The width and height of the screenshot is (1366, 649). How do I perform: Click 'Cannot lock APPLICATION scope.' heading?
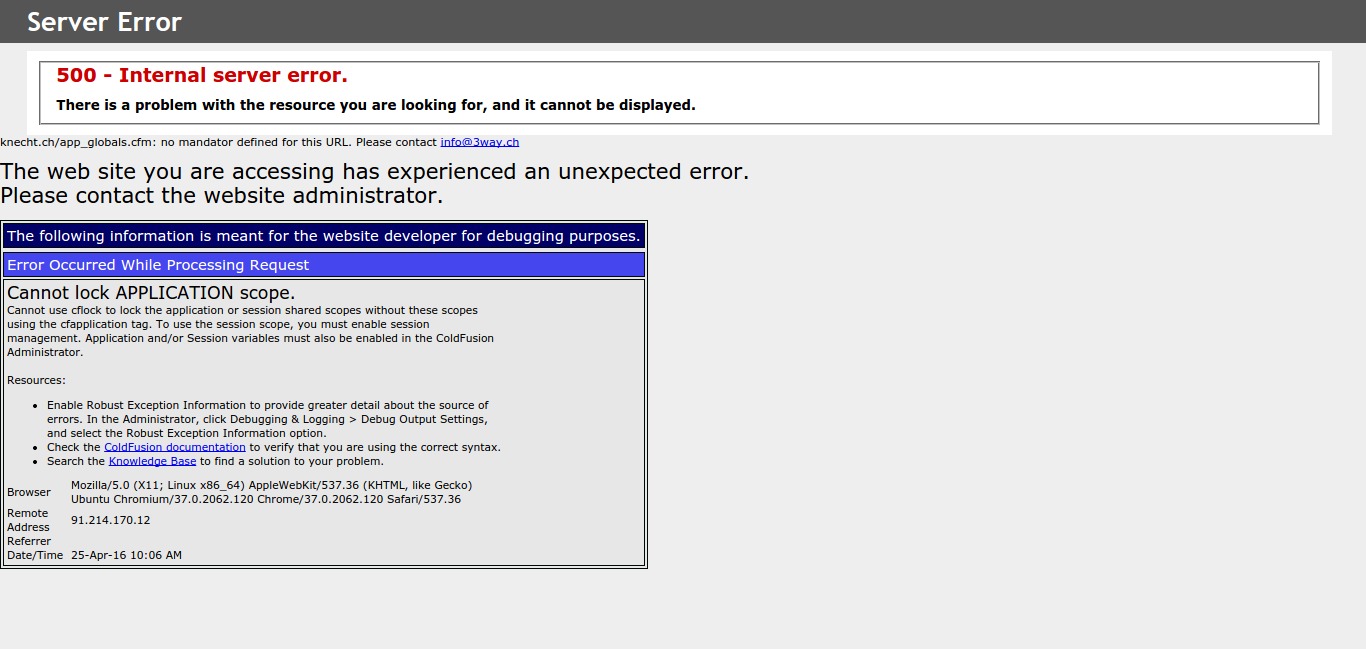tap(151, 293)
